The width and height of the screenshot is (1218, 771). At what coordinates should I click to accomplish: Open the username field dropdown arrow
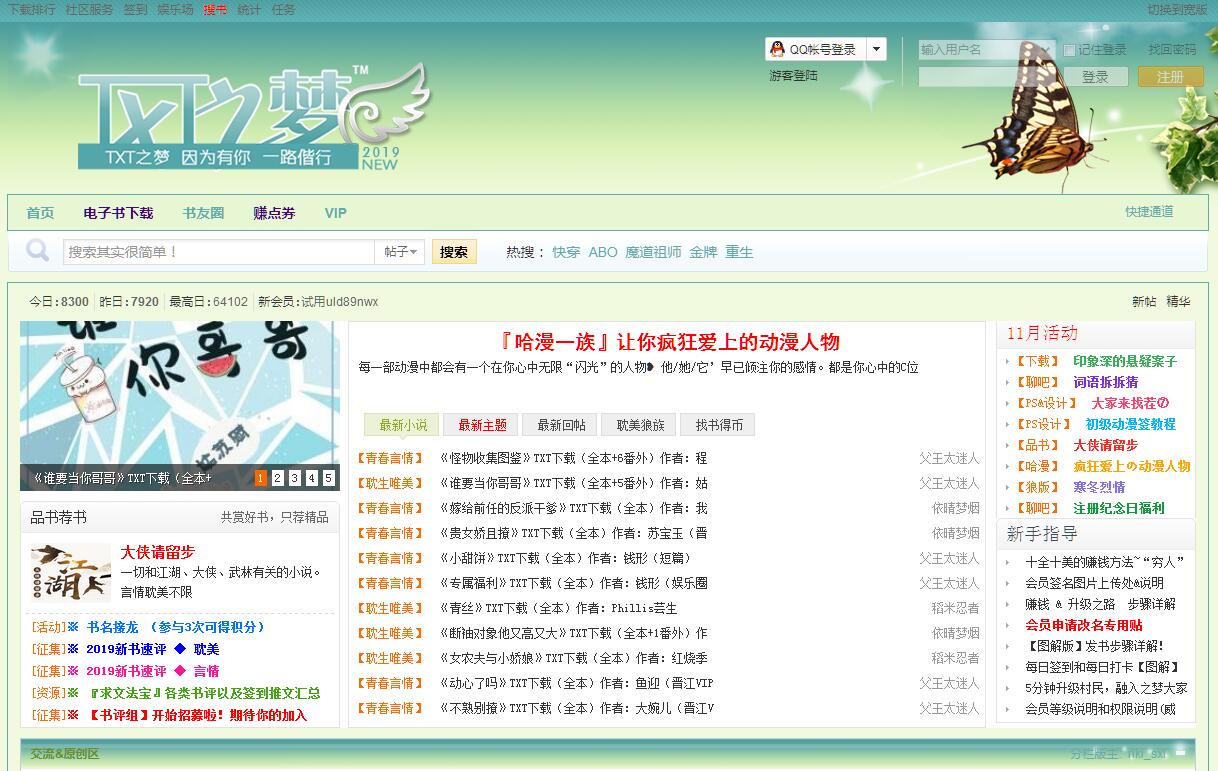[1047, 49]
